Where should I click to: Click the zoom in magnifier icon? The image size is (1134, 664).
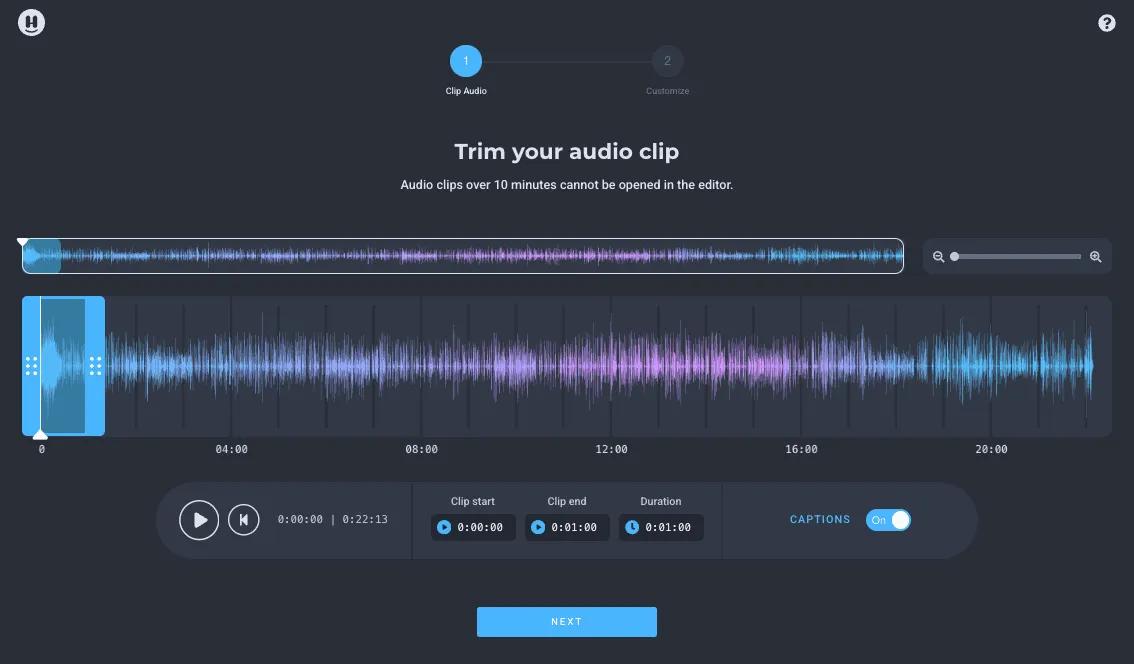click(x=1096, y=257)
